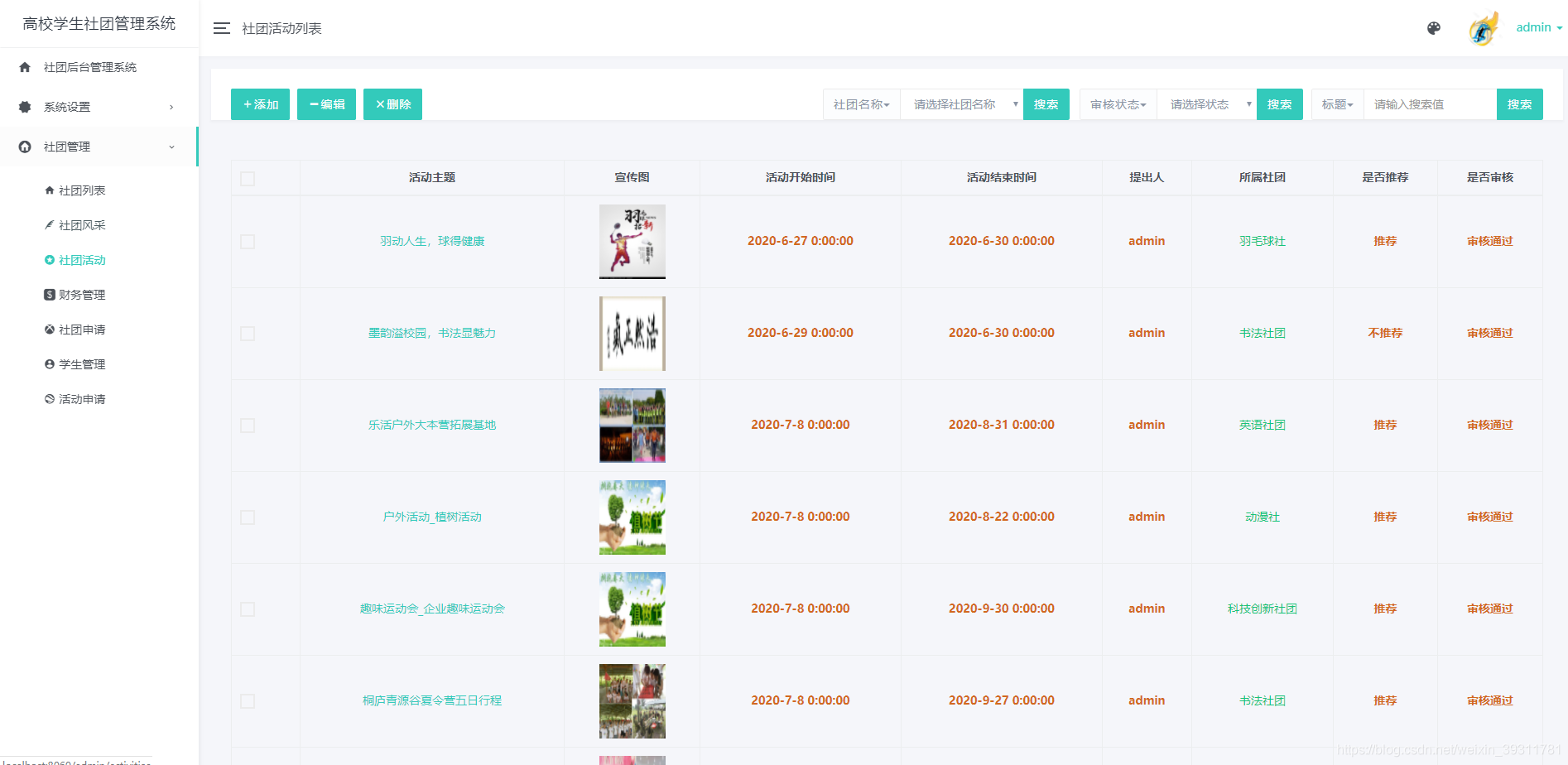
Task: Open the 乐活户外大本营拓展基地 activity link
Action: pos(432,425)
